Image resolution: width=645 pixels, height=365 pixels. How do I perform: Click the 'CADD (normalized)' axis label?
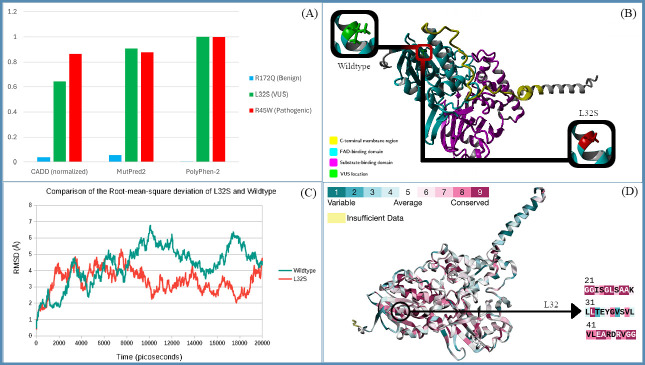59,172
